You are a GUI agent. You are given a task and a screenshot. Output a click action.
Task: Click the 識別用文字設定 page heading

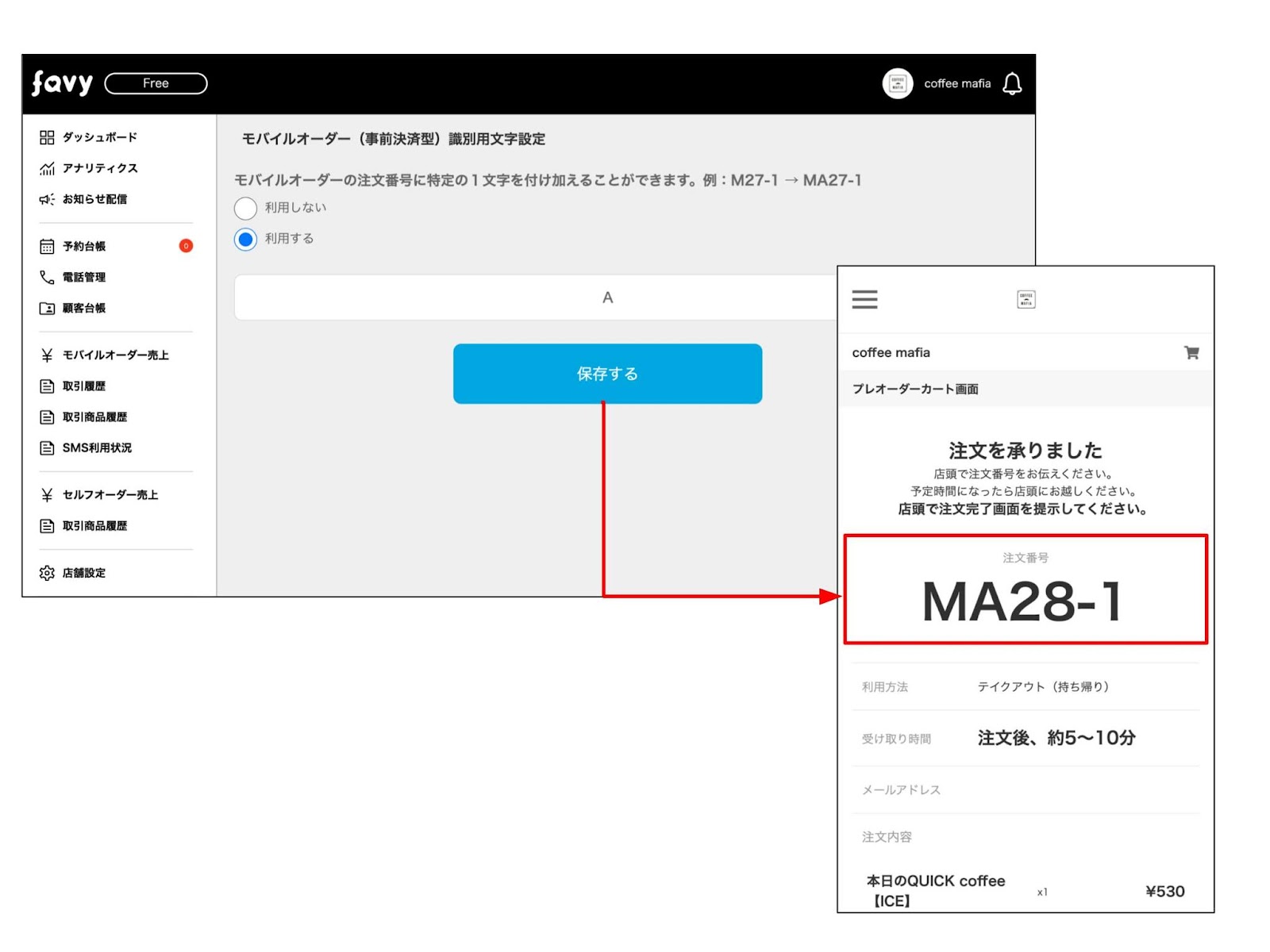tap(394, 139)
